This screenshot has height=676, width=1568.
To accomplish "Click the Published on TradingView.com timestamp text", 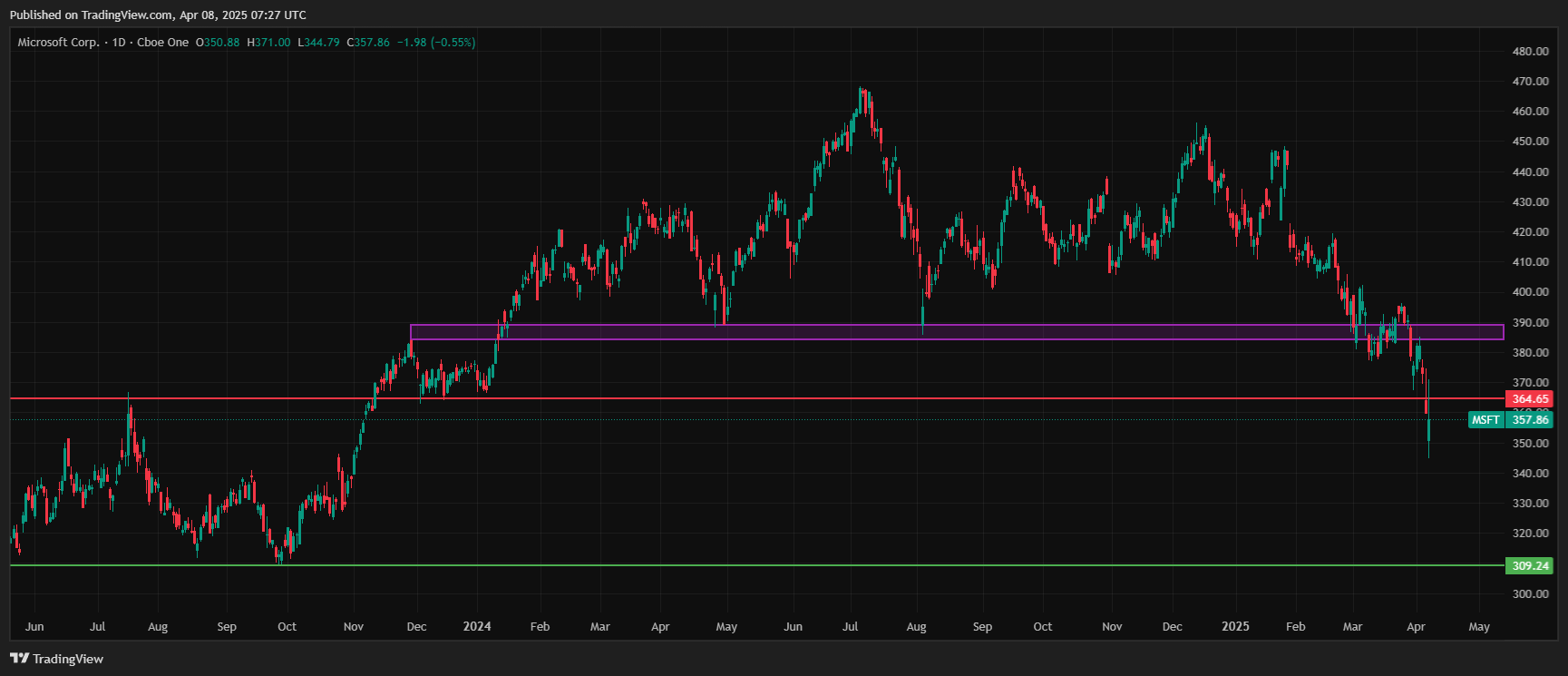I will [158, 15].
